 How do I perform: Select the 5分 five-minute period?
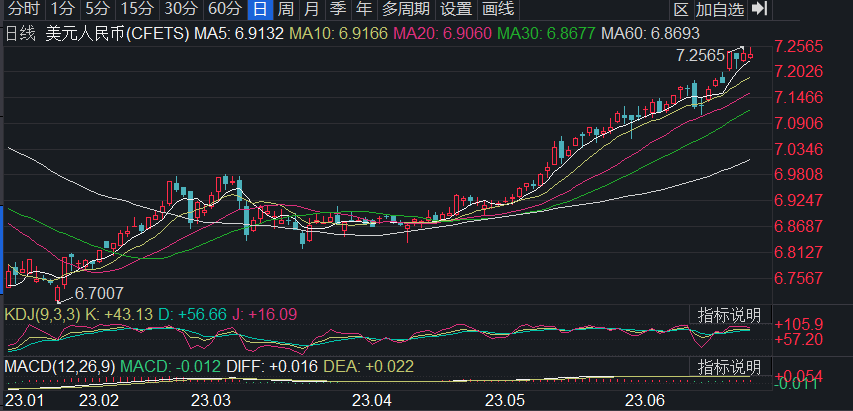pyautogui.click(x=98, y=11)
